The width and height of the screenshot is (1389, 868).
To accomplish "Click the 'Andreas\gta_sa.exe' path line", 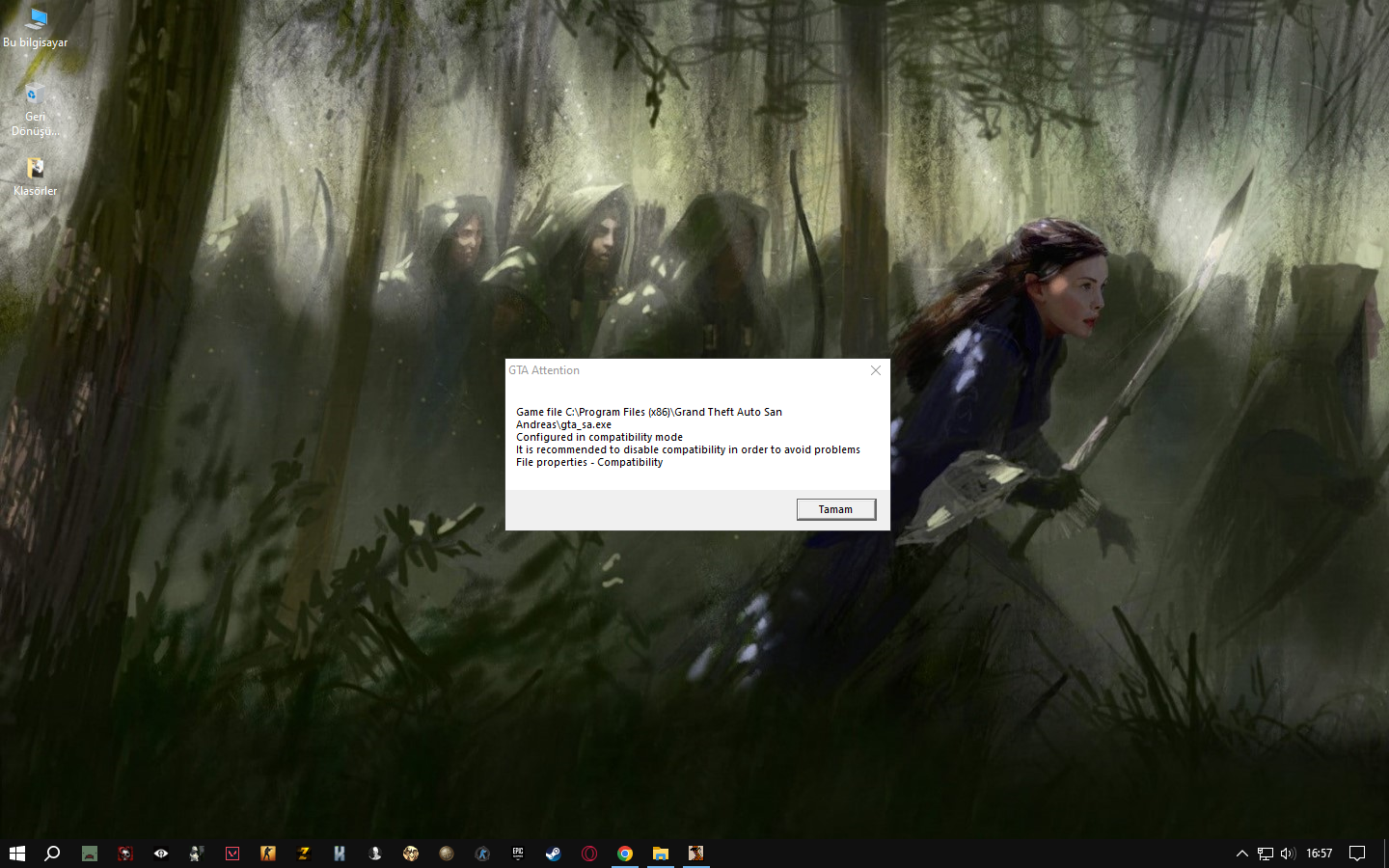I will click(x=563, y=424).
